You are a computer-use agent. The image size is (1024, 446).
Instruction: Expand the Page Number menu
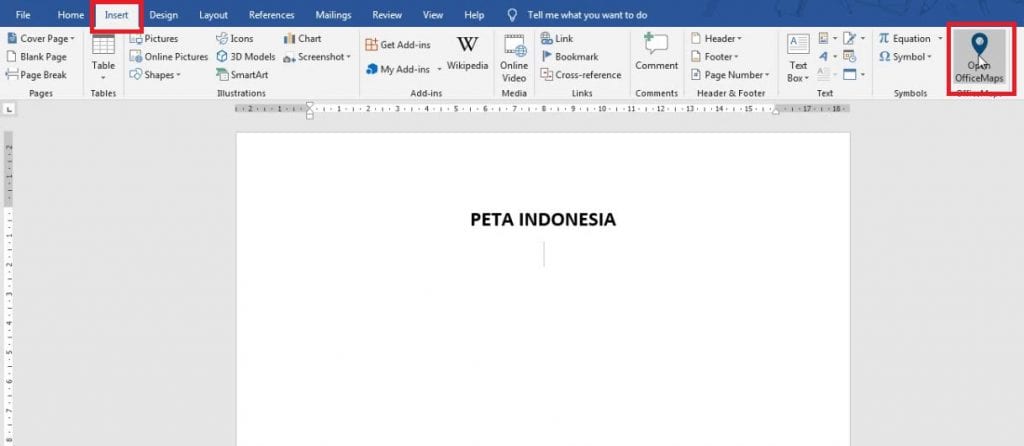click(731, 74)
